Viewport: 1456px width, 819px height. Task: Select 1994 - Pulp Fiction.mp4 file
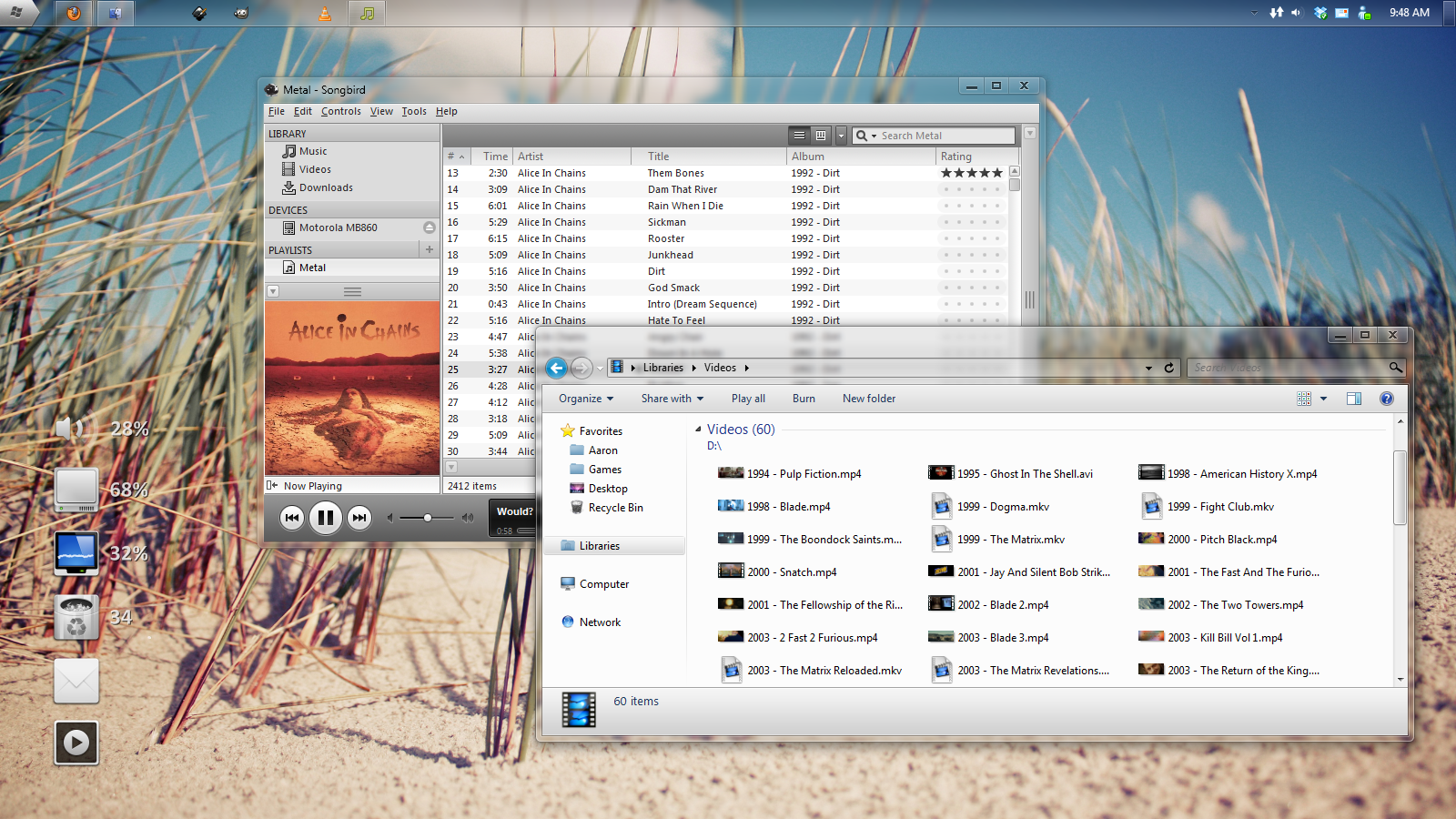(x=790, y=474)
